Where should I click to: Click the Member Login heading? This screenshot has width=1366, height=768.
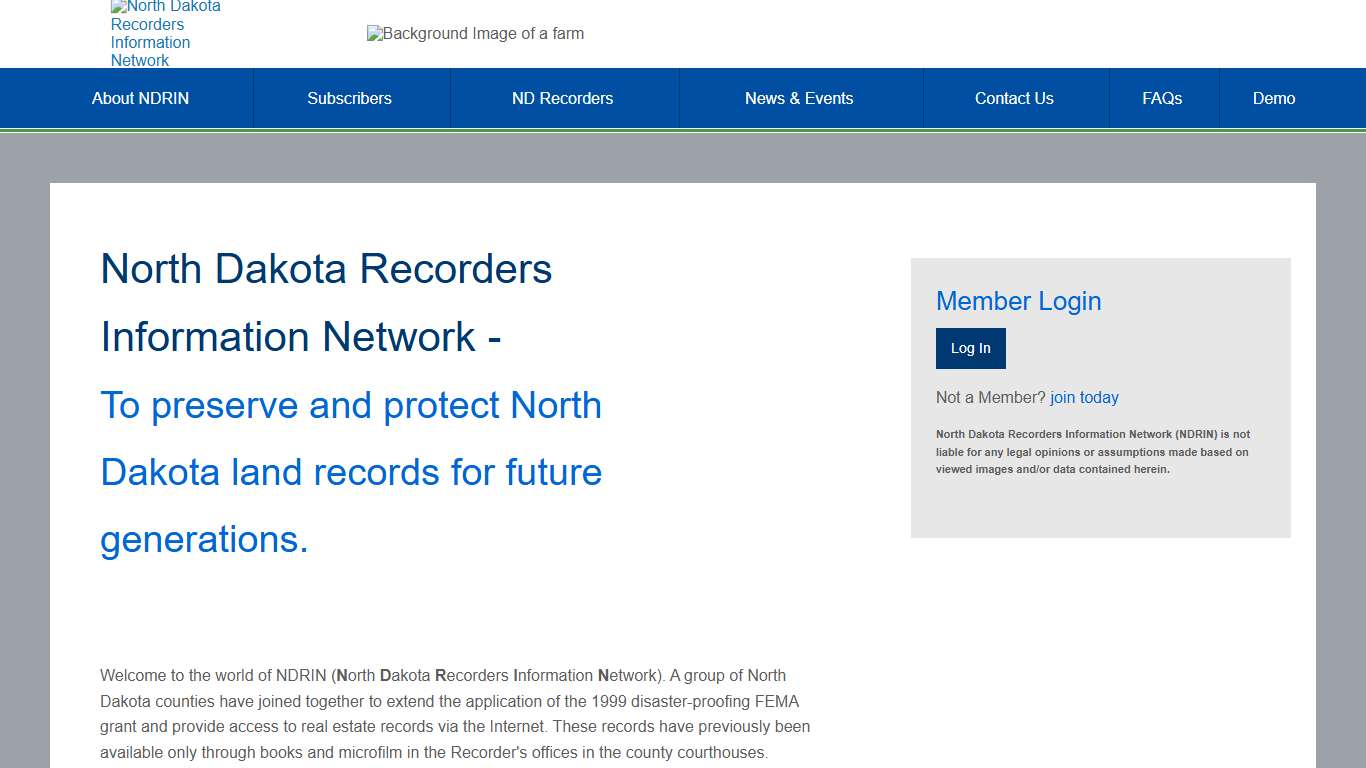pyautogui.click(x=1018, y=301)
